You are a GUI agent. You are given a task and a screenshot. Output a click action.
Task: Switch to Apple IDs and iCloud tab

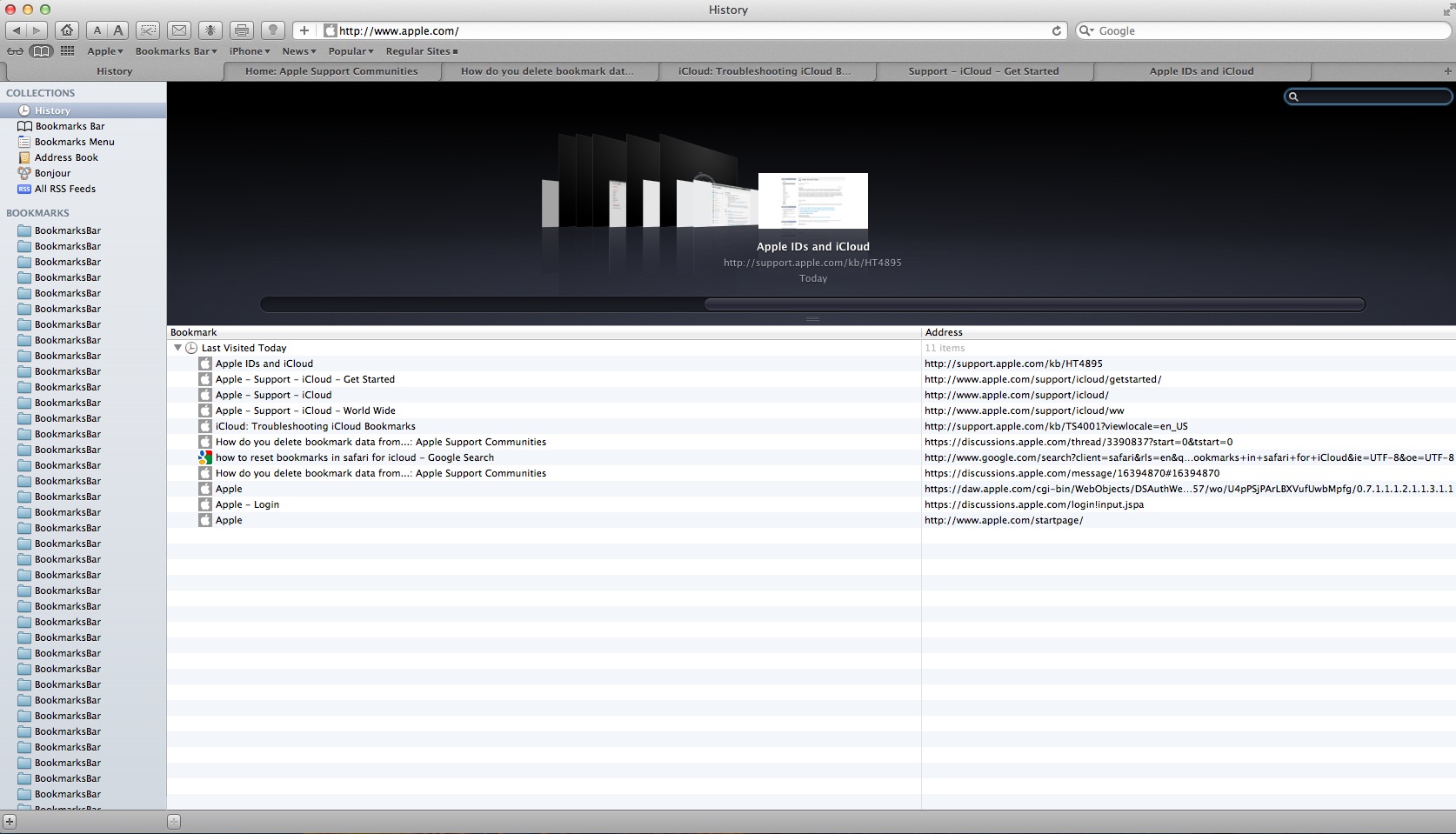point(1201,71)
